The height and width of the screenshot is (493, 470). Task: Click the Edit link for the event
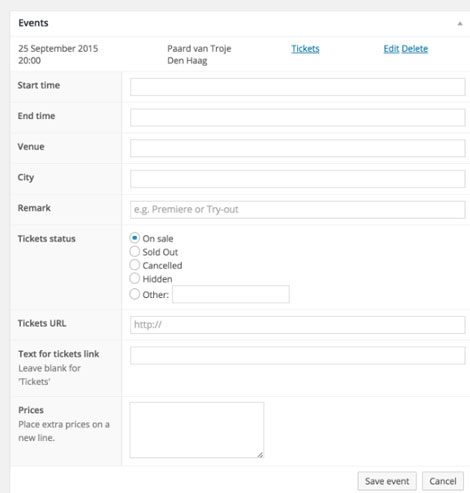(391, 49)
